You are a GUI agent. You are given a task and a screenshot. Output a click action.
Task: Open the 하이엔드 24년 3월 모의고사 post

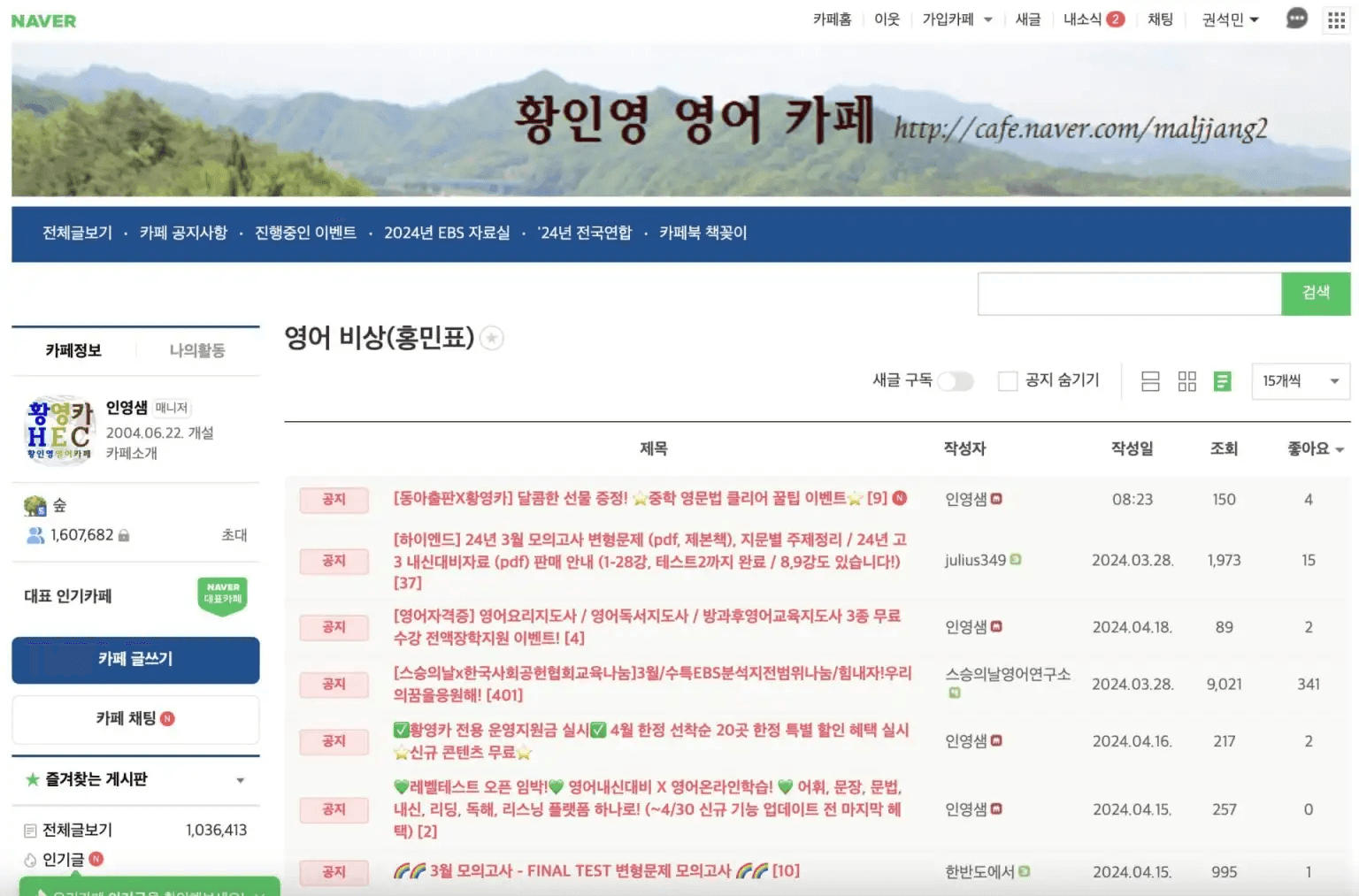tap(650, 561)
